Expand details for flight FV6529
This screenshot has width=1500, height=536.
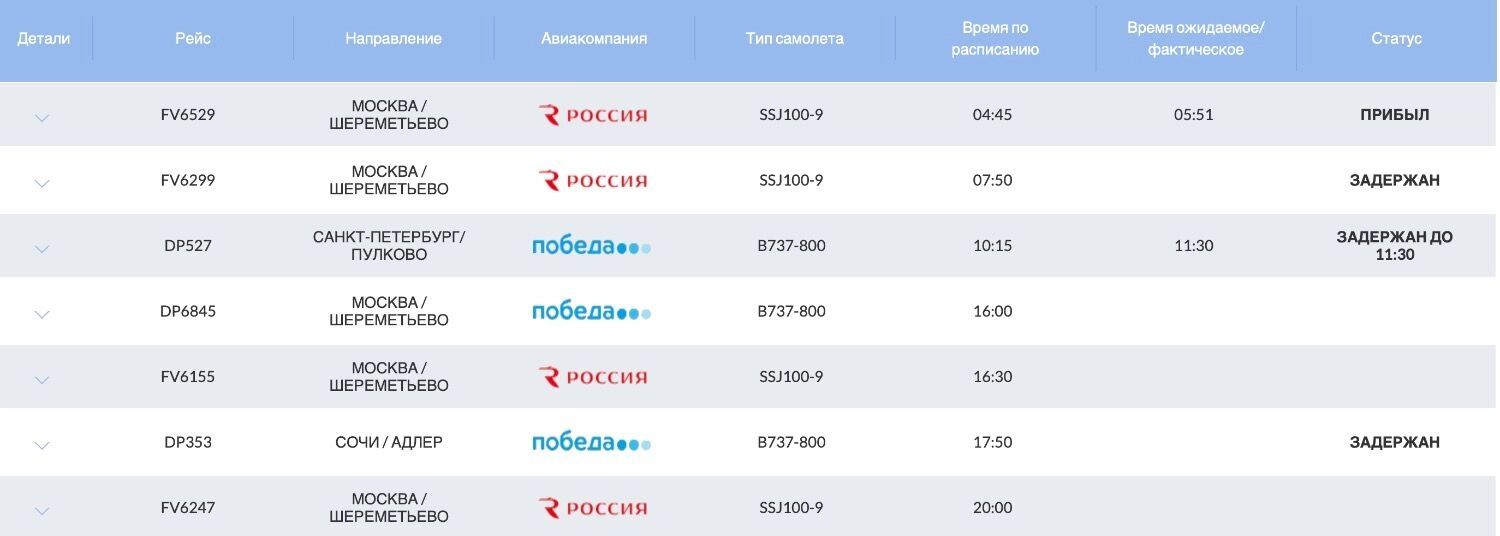tap(42, 117)
